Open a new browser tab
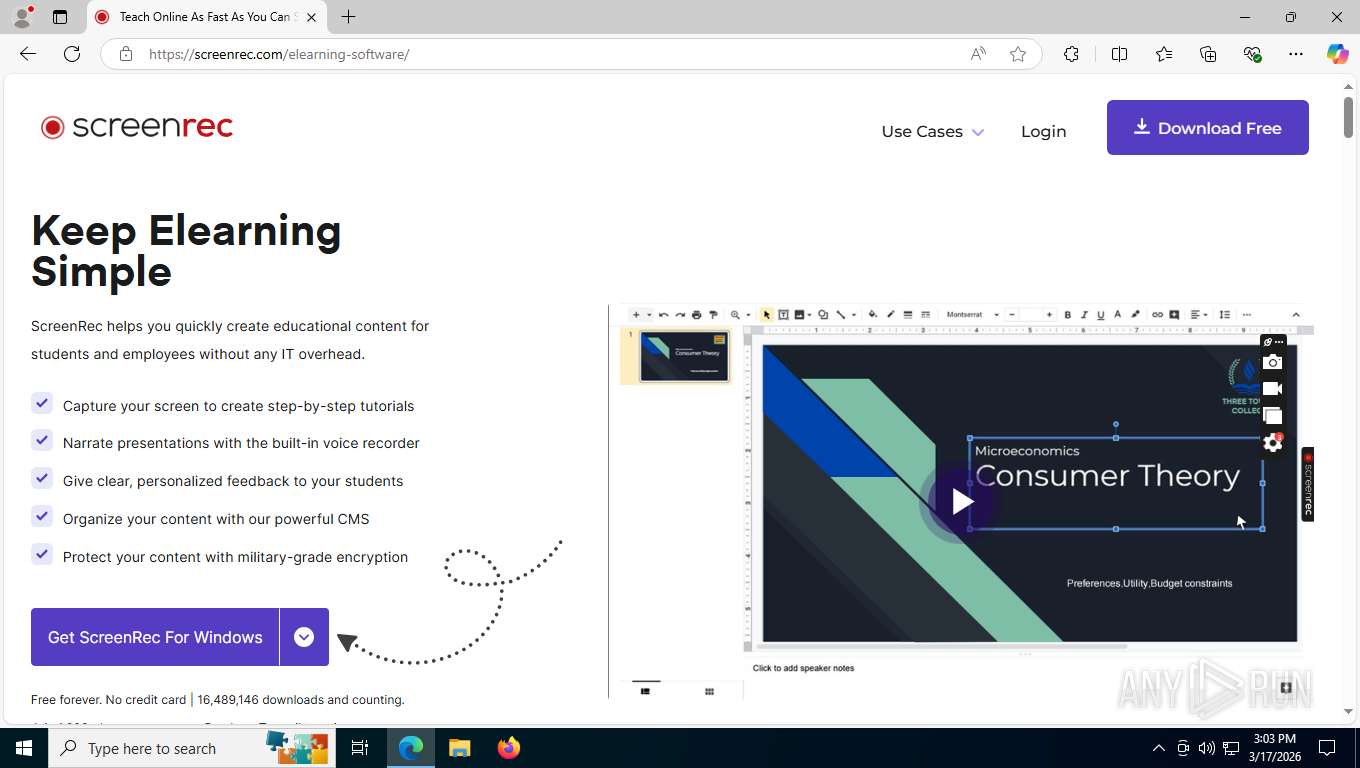The width and height of the screenshot is (1360, 768). 348,17
